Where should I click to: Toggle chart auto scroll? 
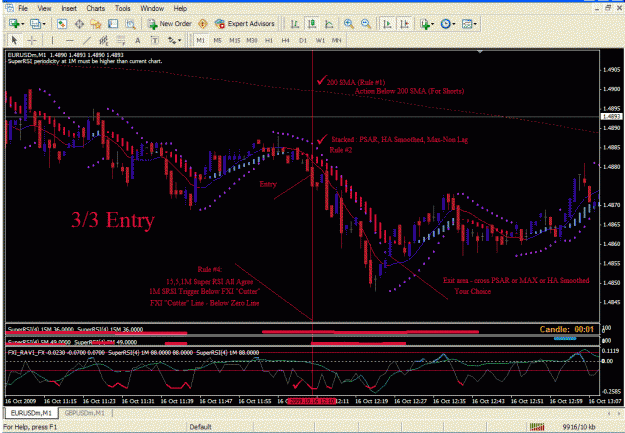[x=387, y=24]
